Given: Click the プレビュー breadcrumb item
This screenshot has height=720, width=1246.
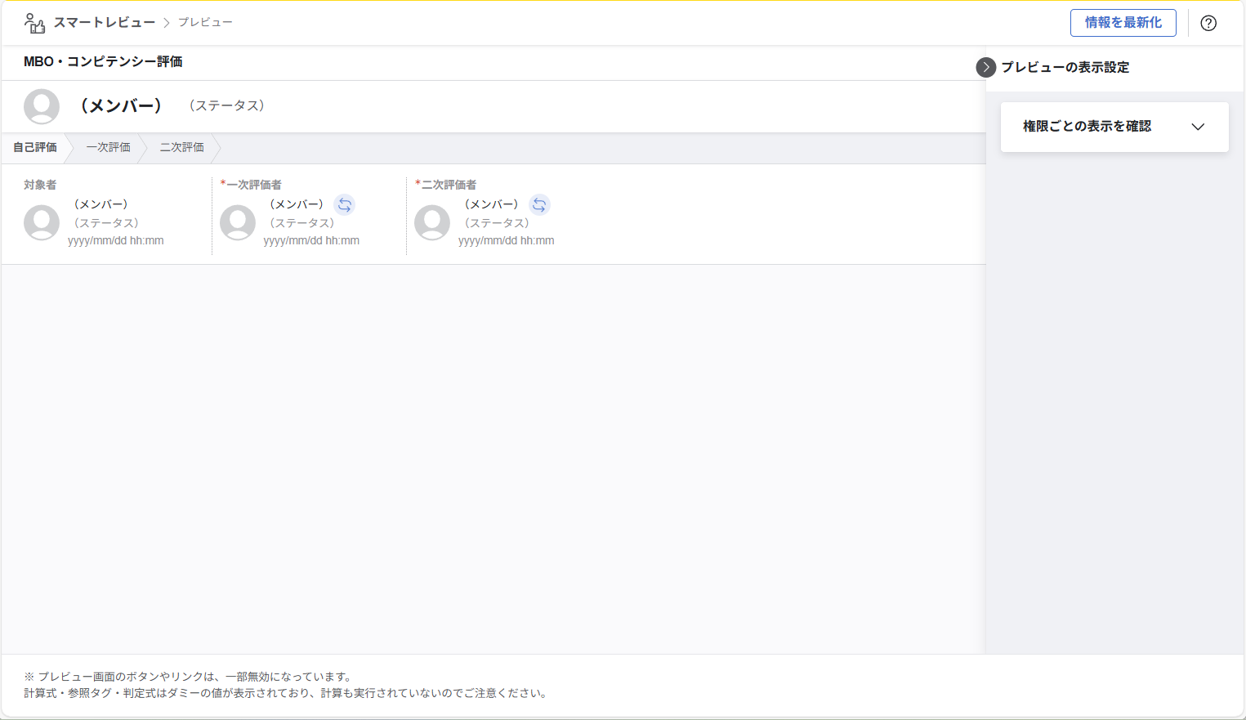Looking at the screenshot, I should click(205, 22).
